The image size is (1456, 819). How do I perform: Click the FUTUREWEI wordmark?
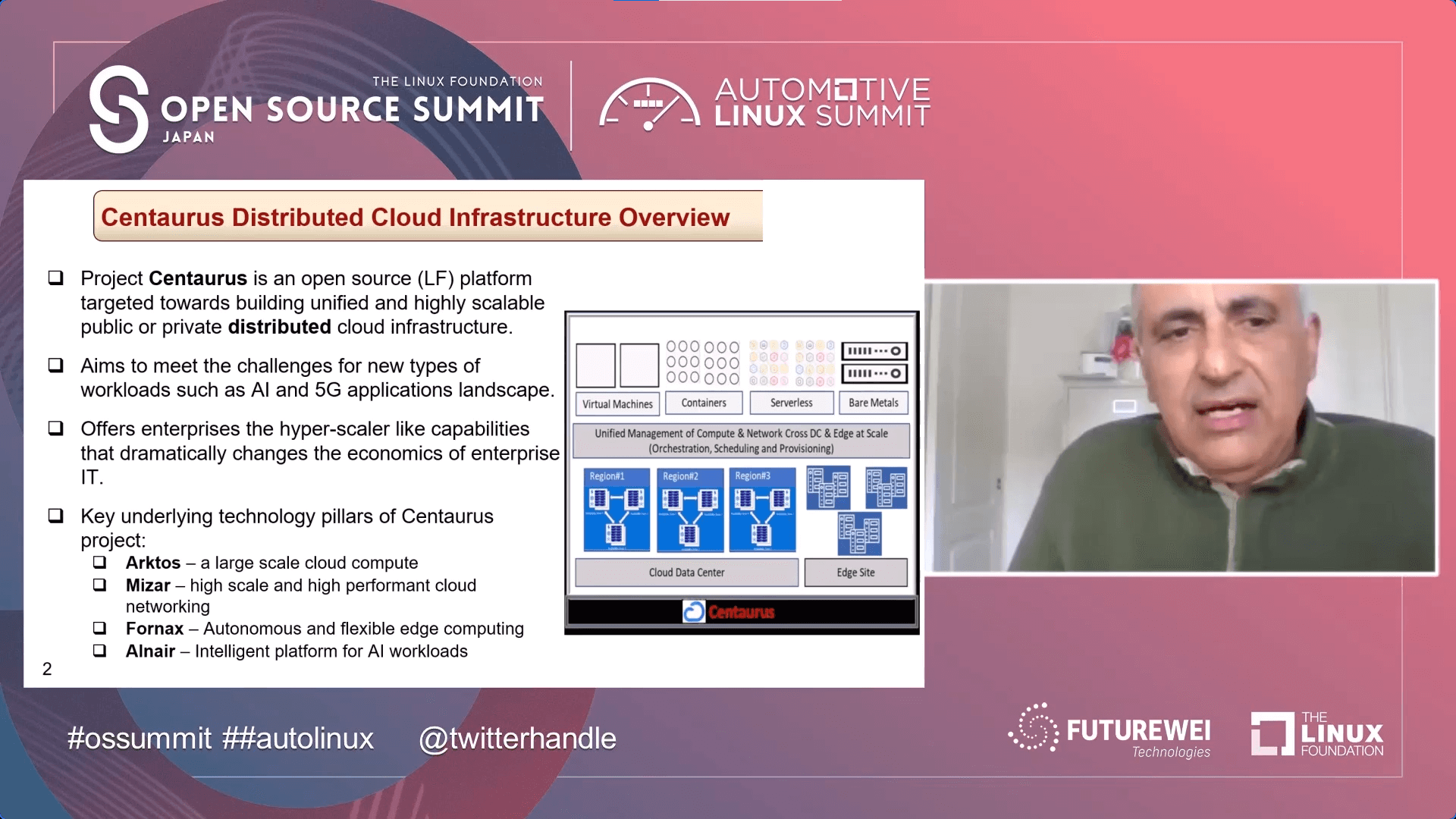click(1138, 730)
